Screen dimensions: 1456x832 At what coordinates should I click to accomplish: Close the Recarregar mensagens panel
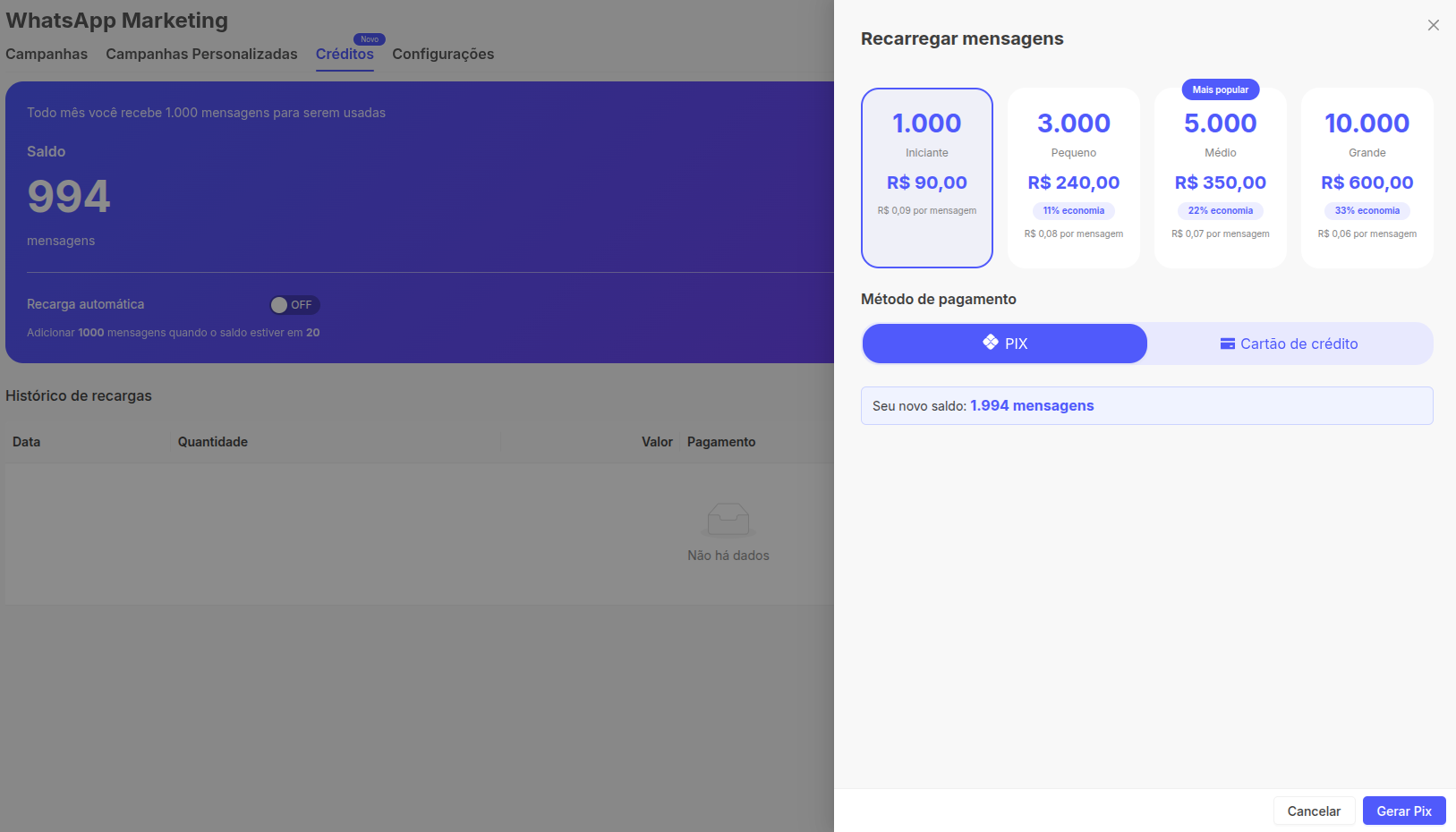click(x=1433, y=25)
